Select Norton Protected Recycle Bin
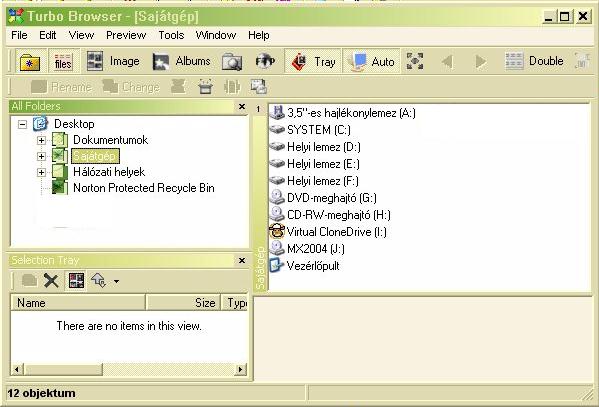The height and width of the screenshot is (407, 599). [x=144, y=188]
